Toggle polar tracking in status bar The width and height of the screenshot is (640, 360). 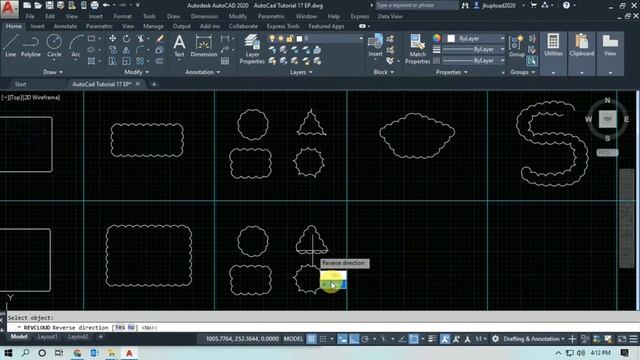pos(365,339)
